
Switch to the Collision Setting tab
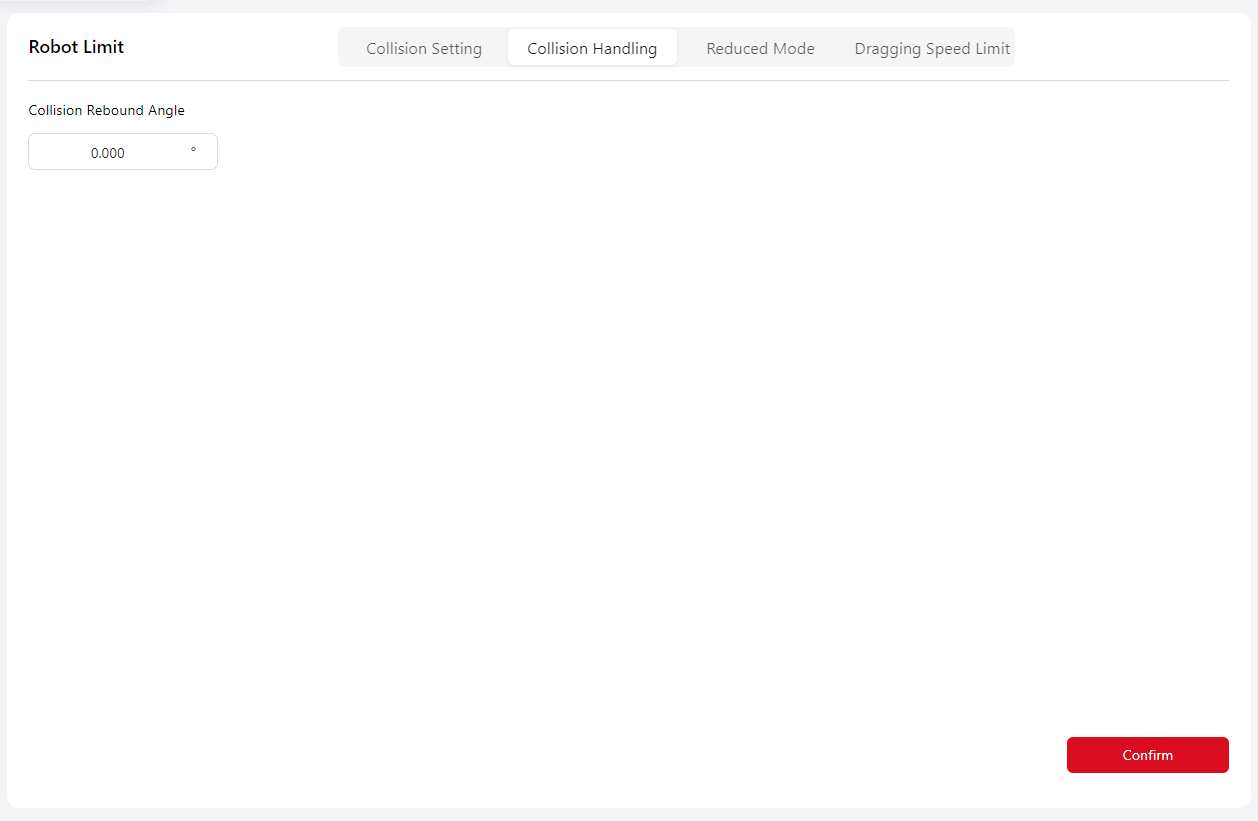pos(424,48)
